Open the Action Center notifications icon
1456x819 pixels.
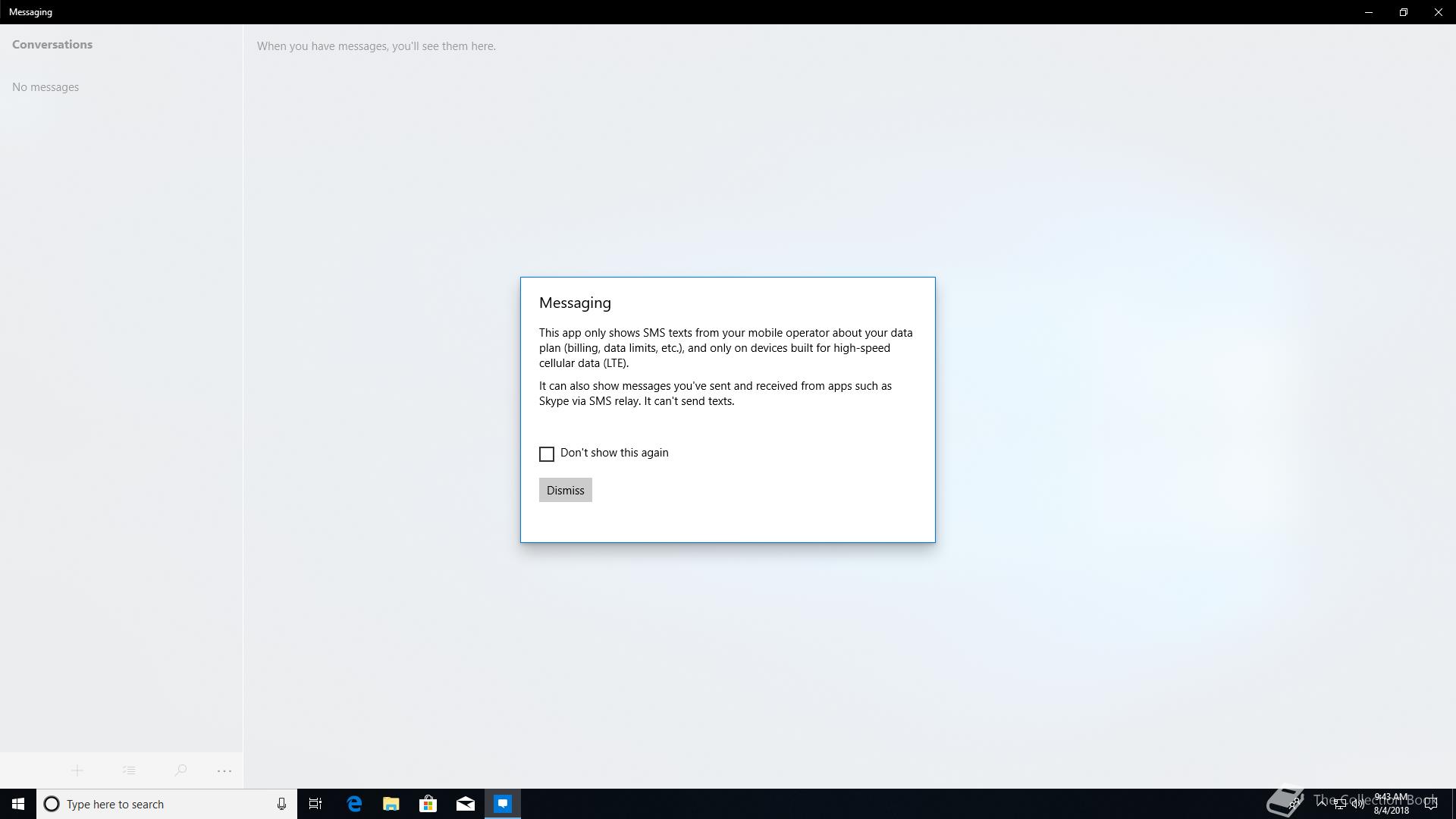1431,804
